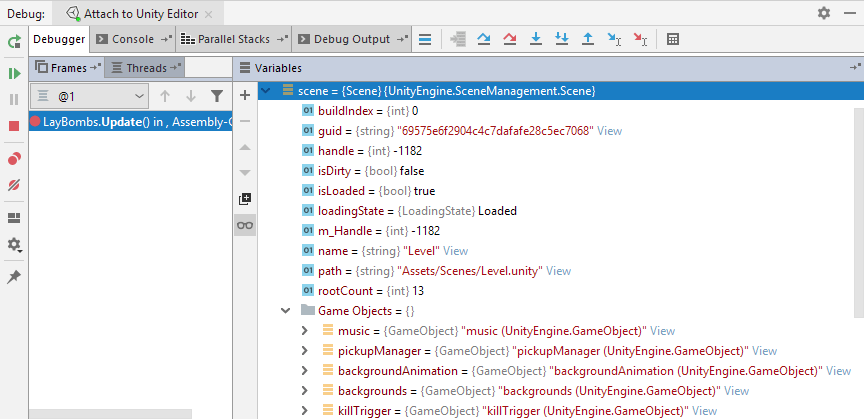The height and width of the screenshot is (419, 864).
Task: Click View link beside path value
Action: coord(558,271)
